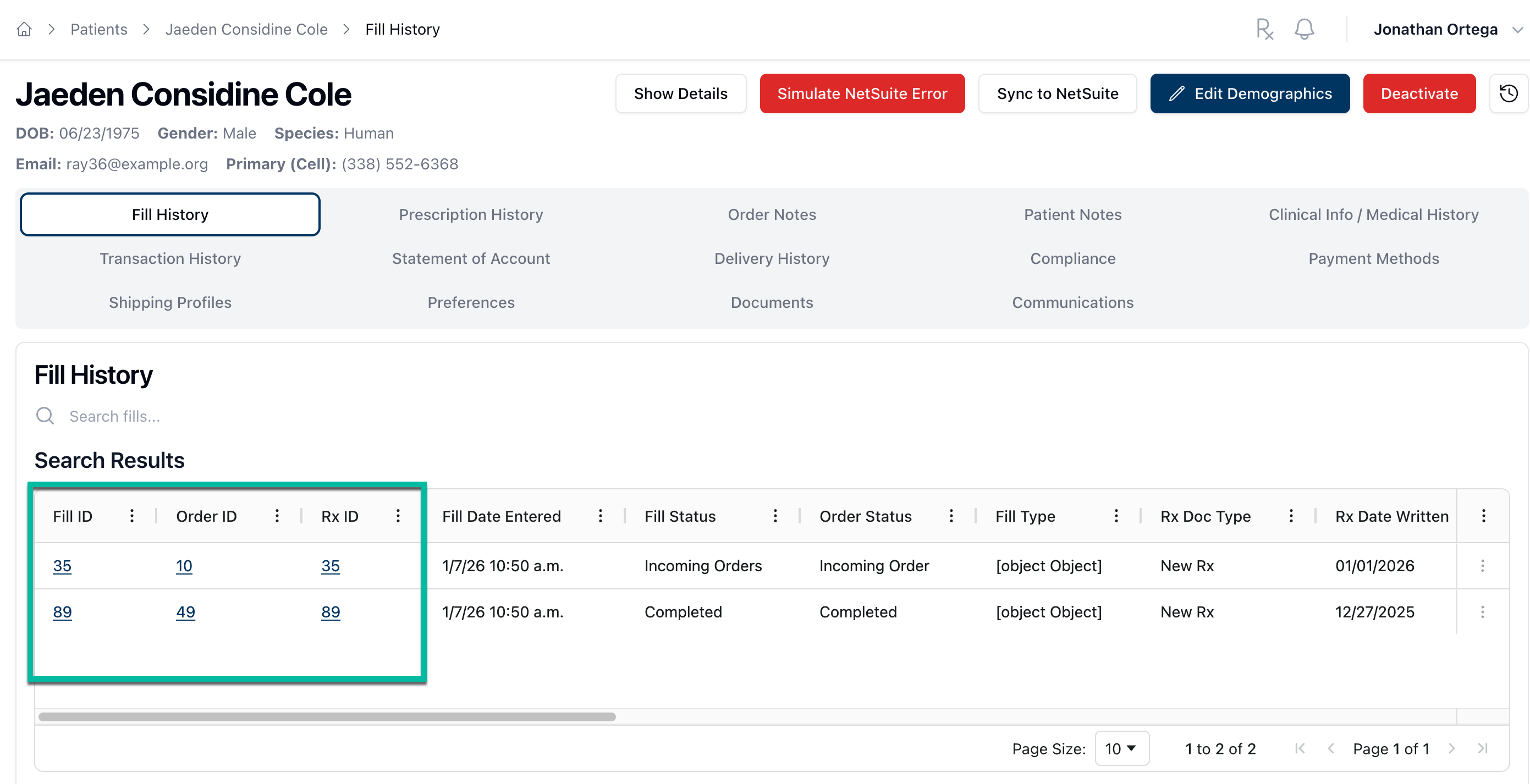Open fill 35 via its Fill ID link

point(63,565)
